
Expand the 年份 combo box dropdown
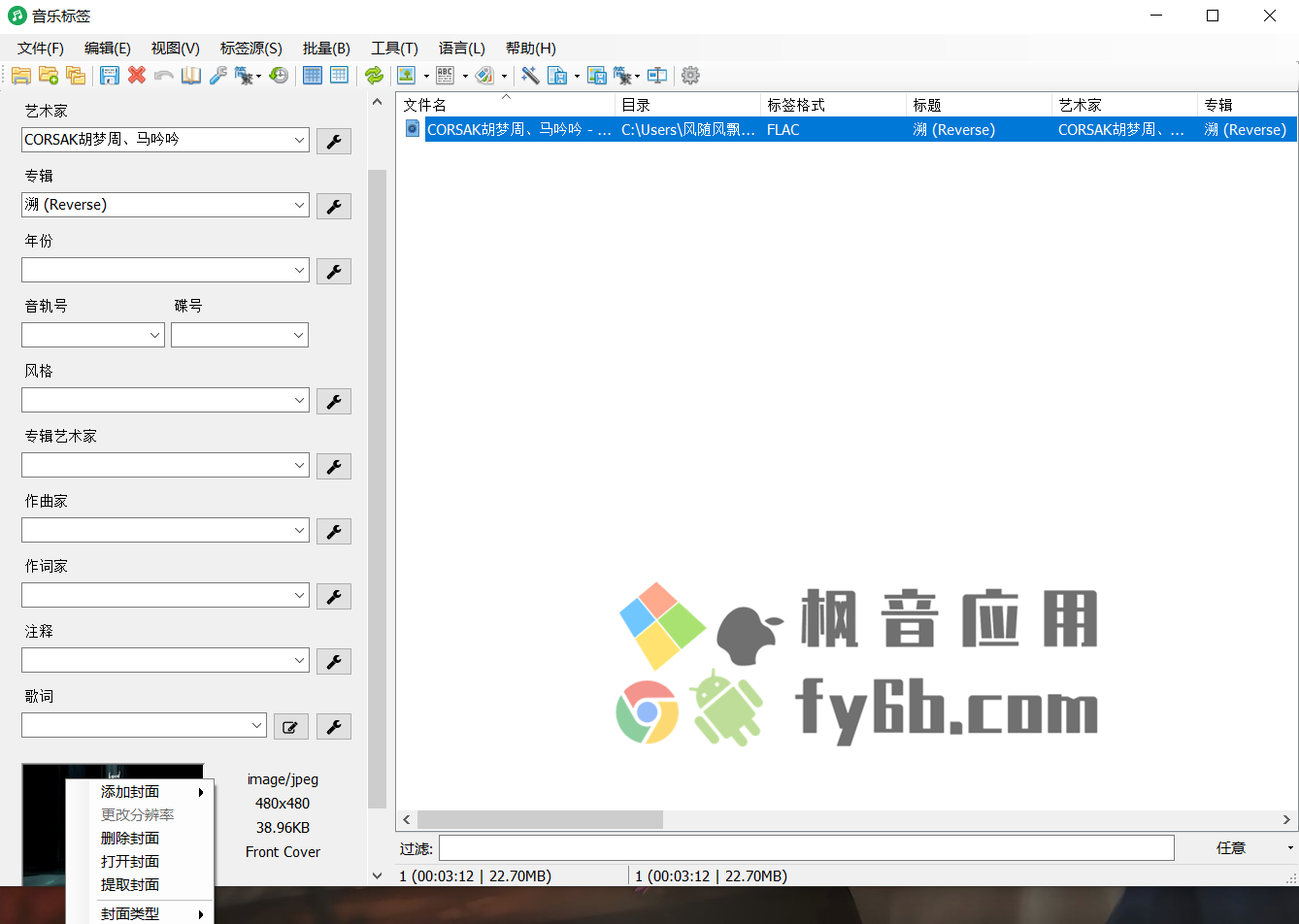click(x=299, y=270)
